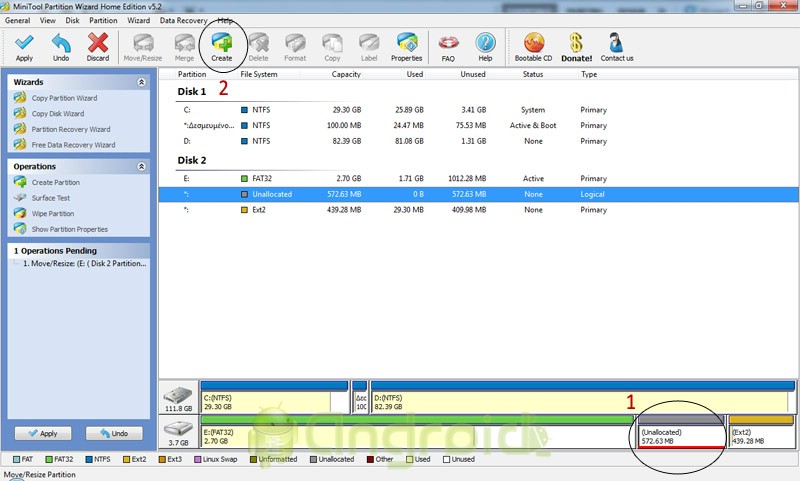Click the Used column header
The width and height of the screenshot is (800, 481).
pos(415,74)
